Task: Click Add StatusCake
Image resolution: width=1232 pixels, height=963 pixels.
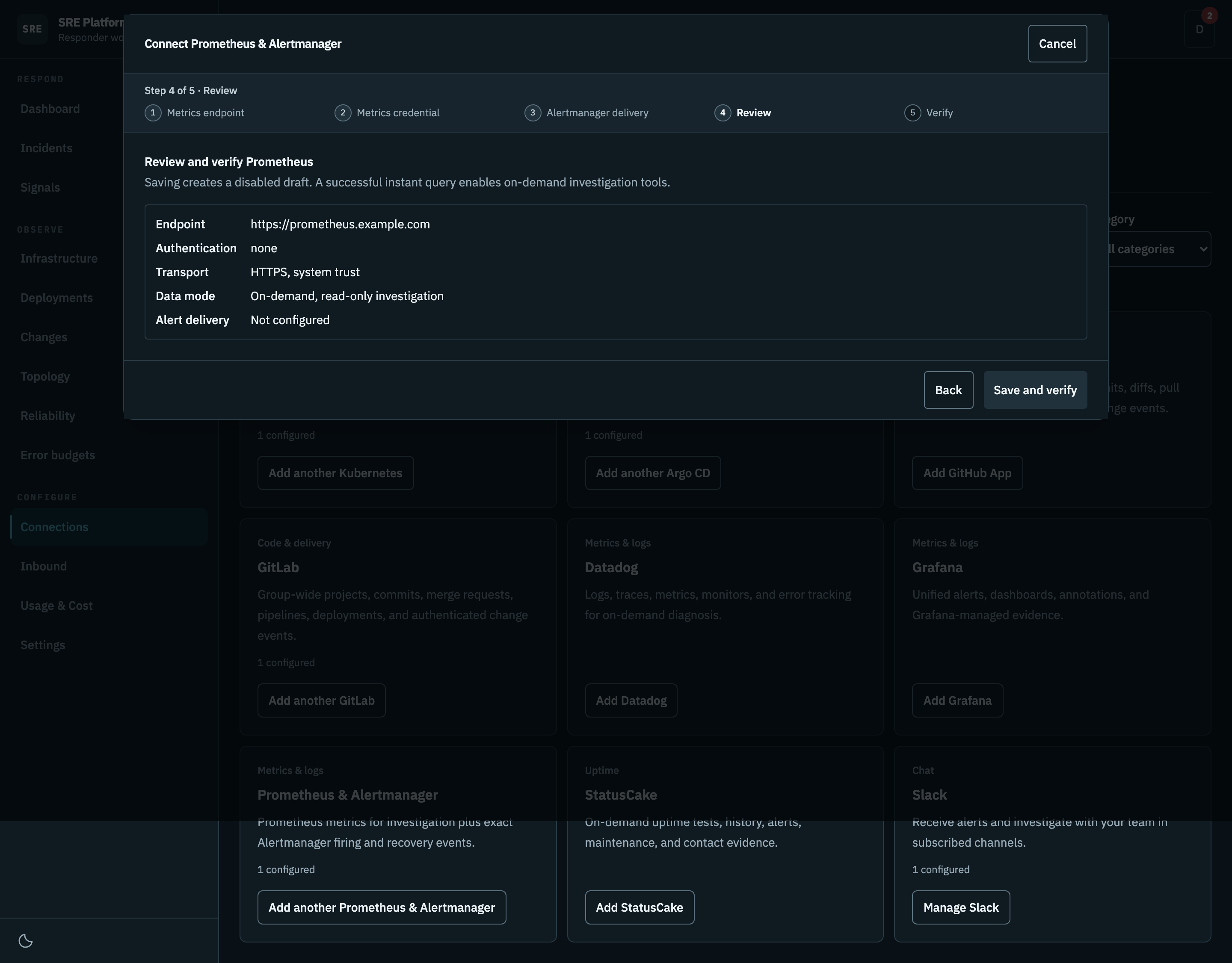Action: 639,907
